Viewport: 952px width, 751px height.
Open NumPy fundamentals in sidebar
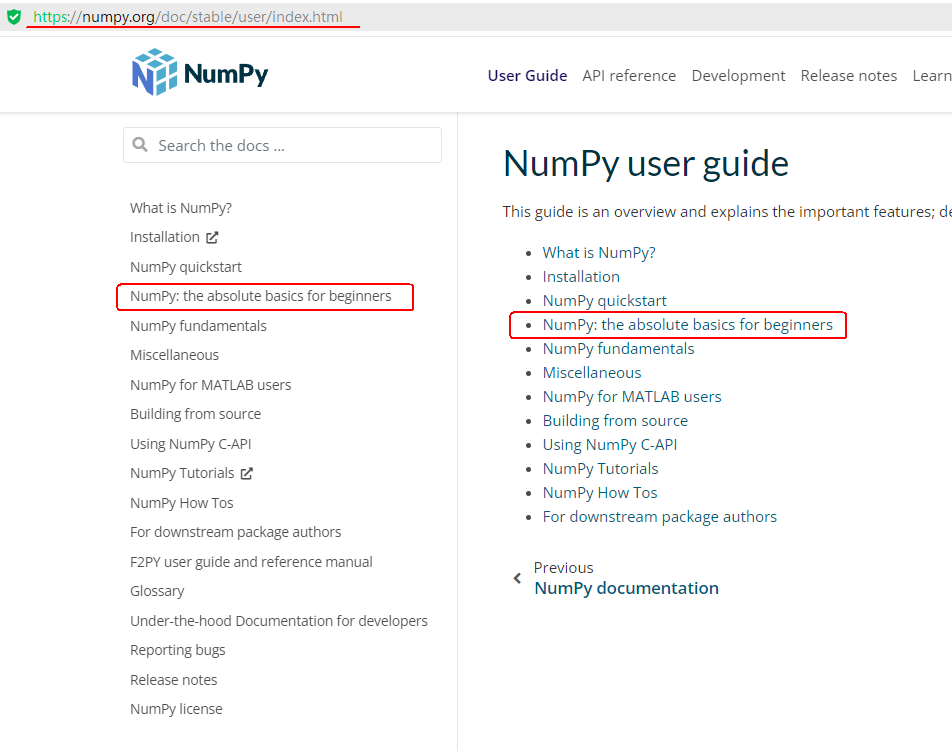198,326
